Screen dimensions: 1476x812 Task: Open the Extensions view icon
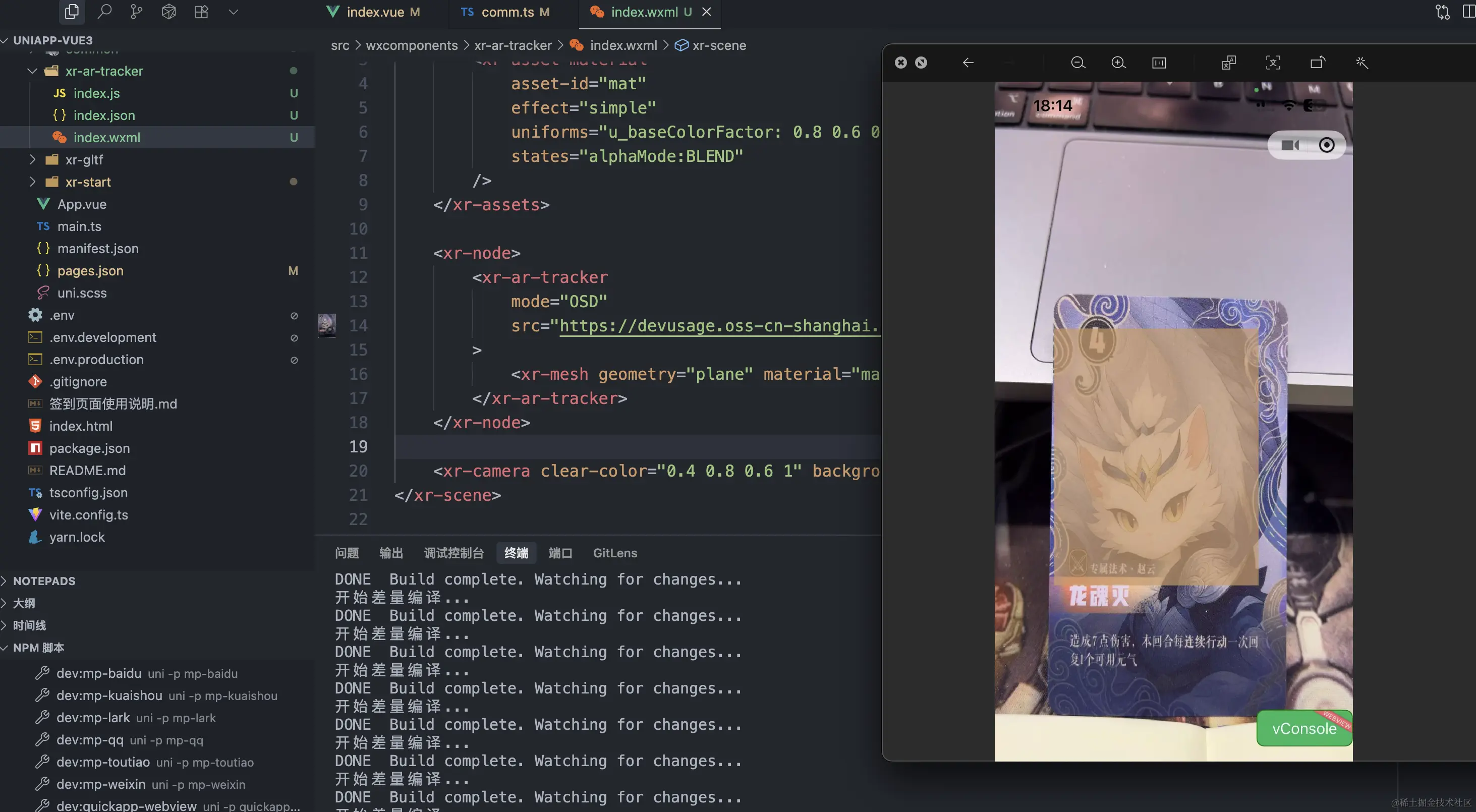[201, 12]
